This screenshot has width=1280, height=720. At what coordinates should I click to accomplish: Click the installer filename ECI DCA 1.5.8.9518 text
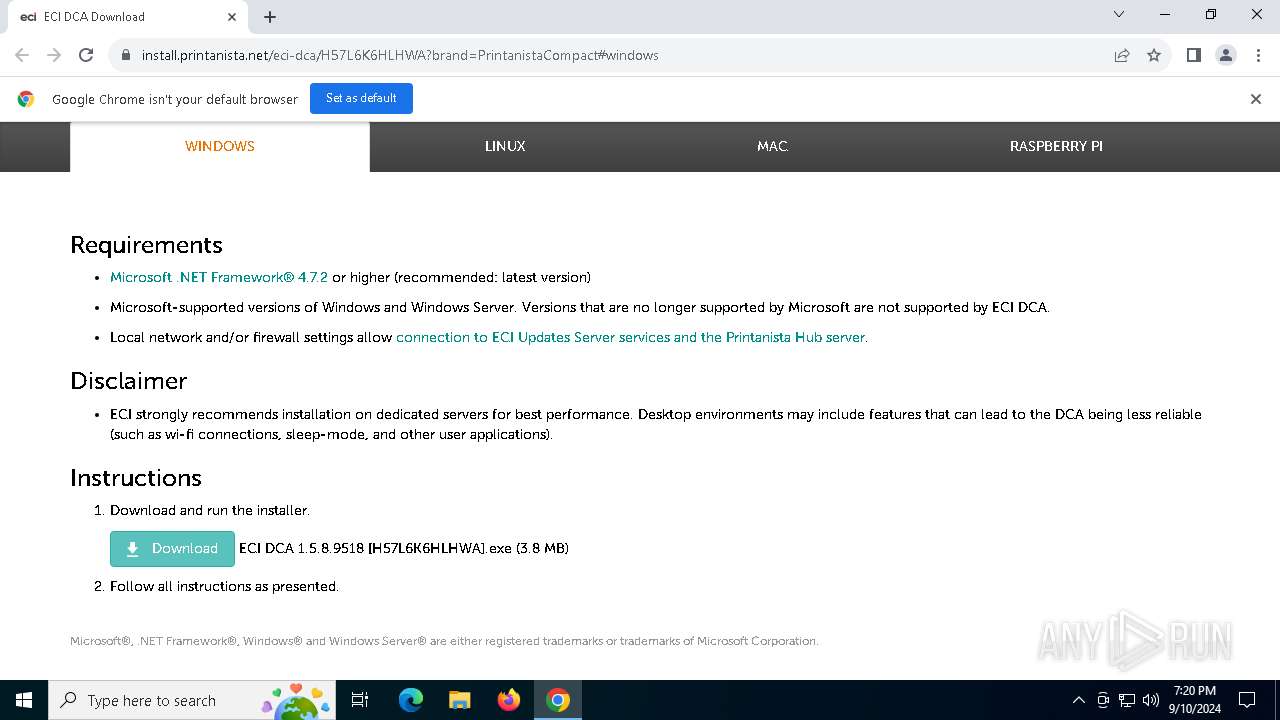click(x=404, y=548)
